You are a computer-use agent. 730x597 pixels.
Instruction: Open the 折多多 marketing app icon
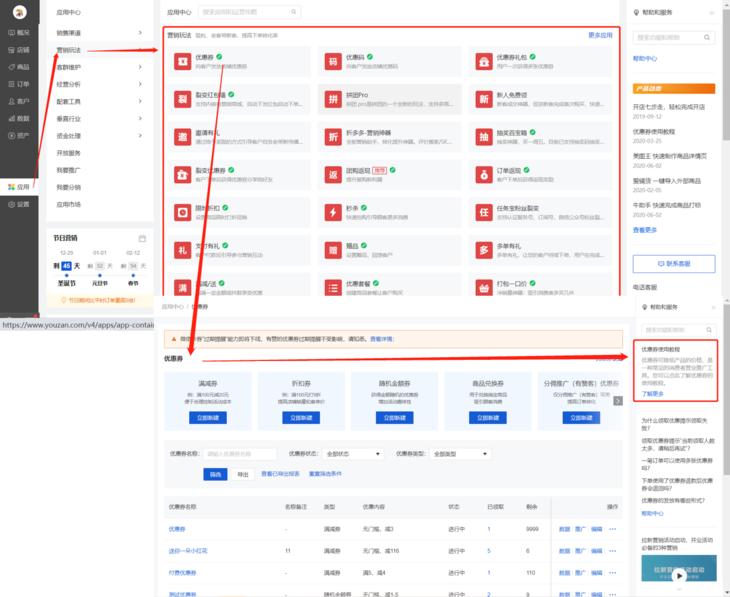coord(333,137)
